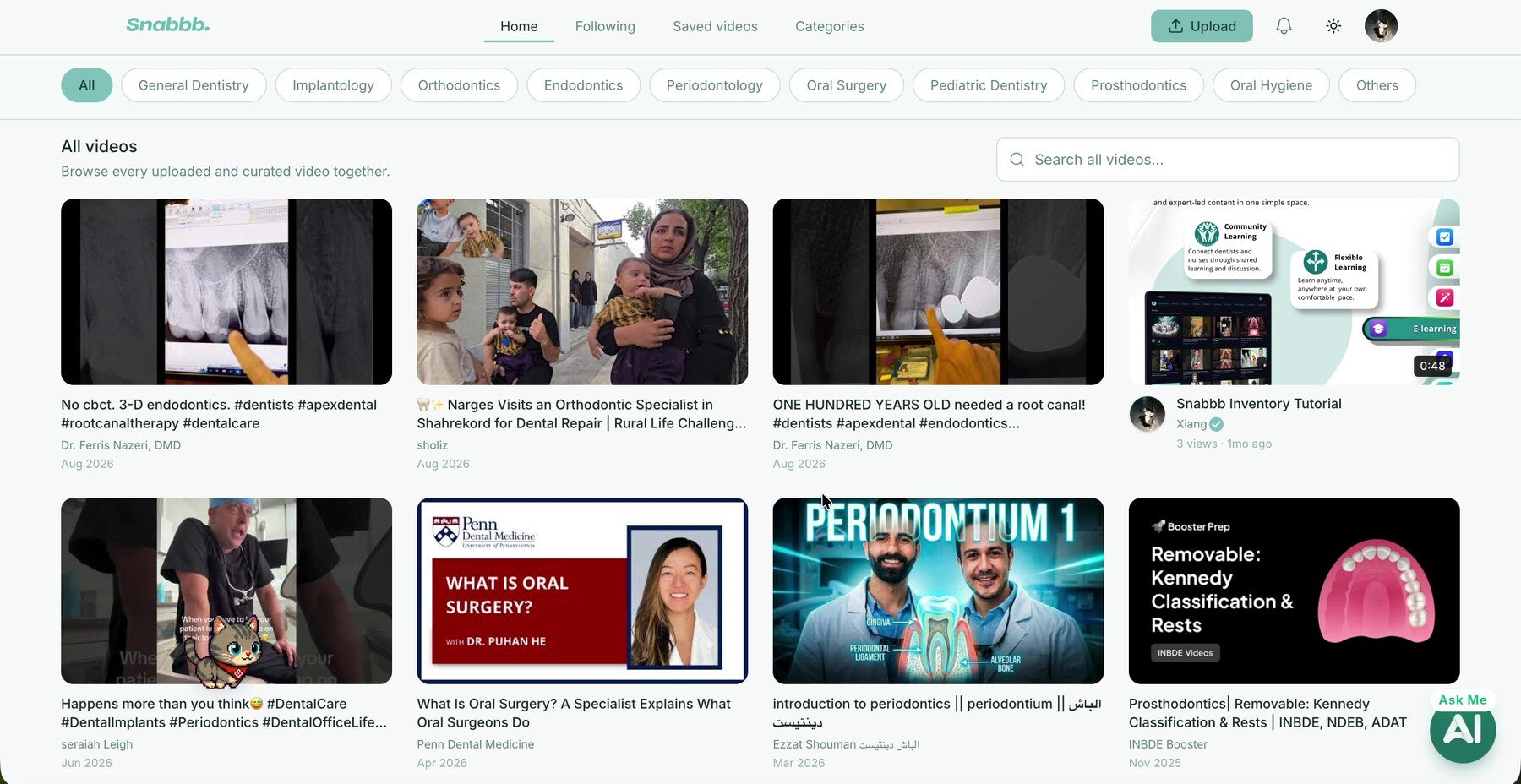The image size is (1521, 784).
Task: Click author INBDE Booster
Action: [1168, 744]
